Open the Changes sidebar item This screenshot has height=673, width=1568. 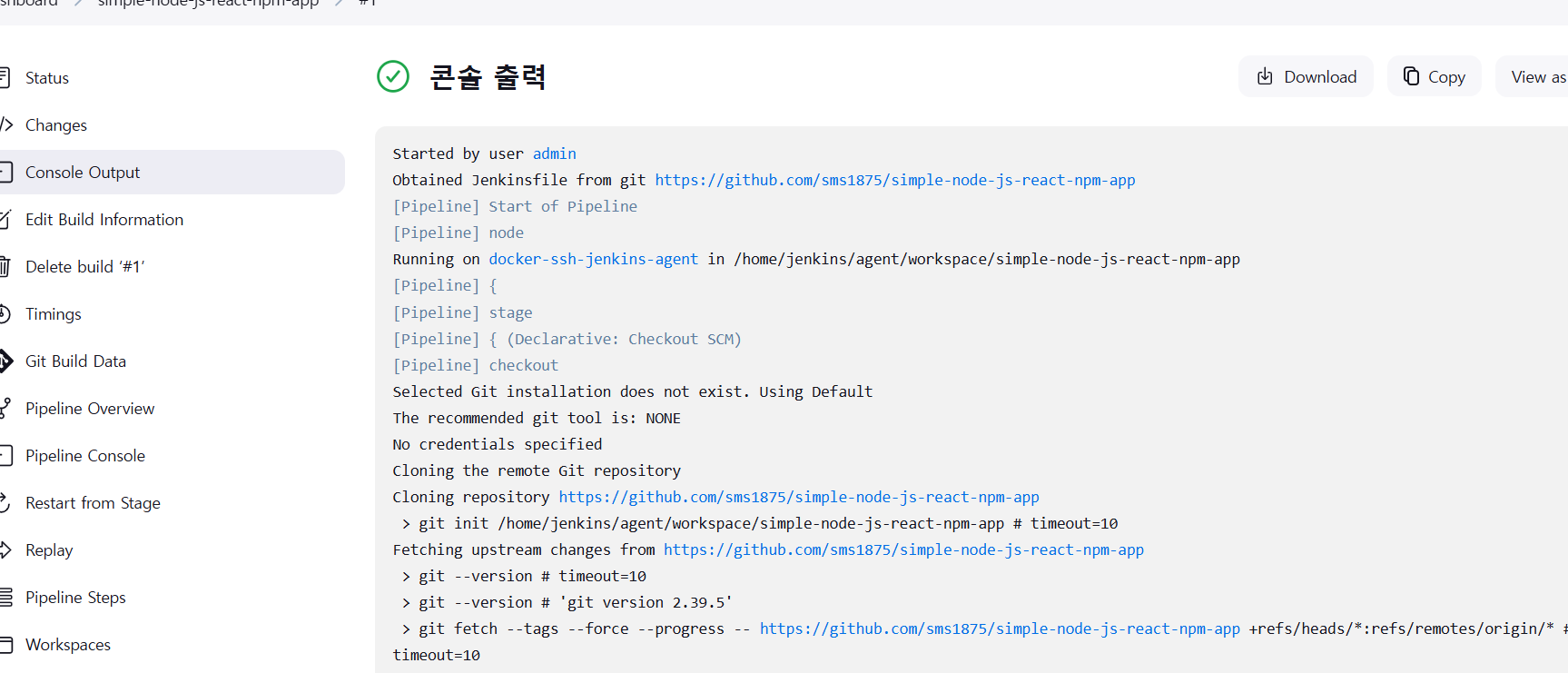[56, 125]
